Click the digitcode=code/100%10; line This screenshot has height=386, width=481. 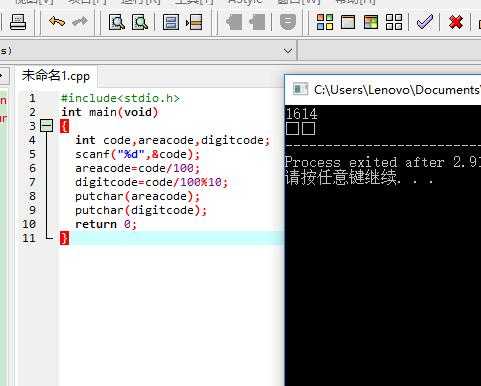tap(151, 182)
